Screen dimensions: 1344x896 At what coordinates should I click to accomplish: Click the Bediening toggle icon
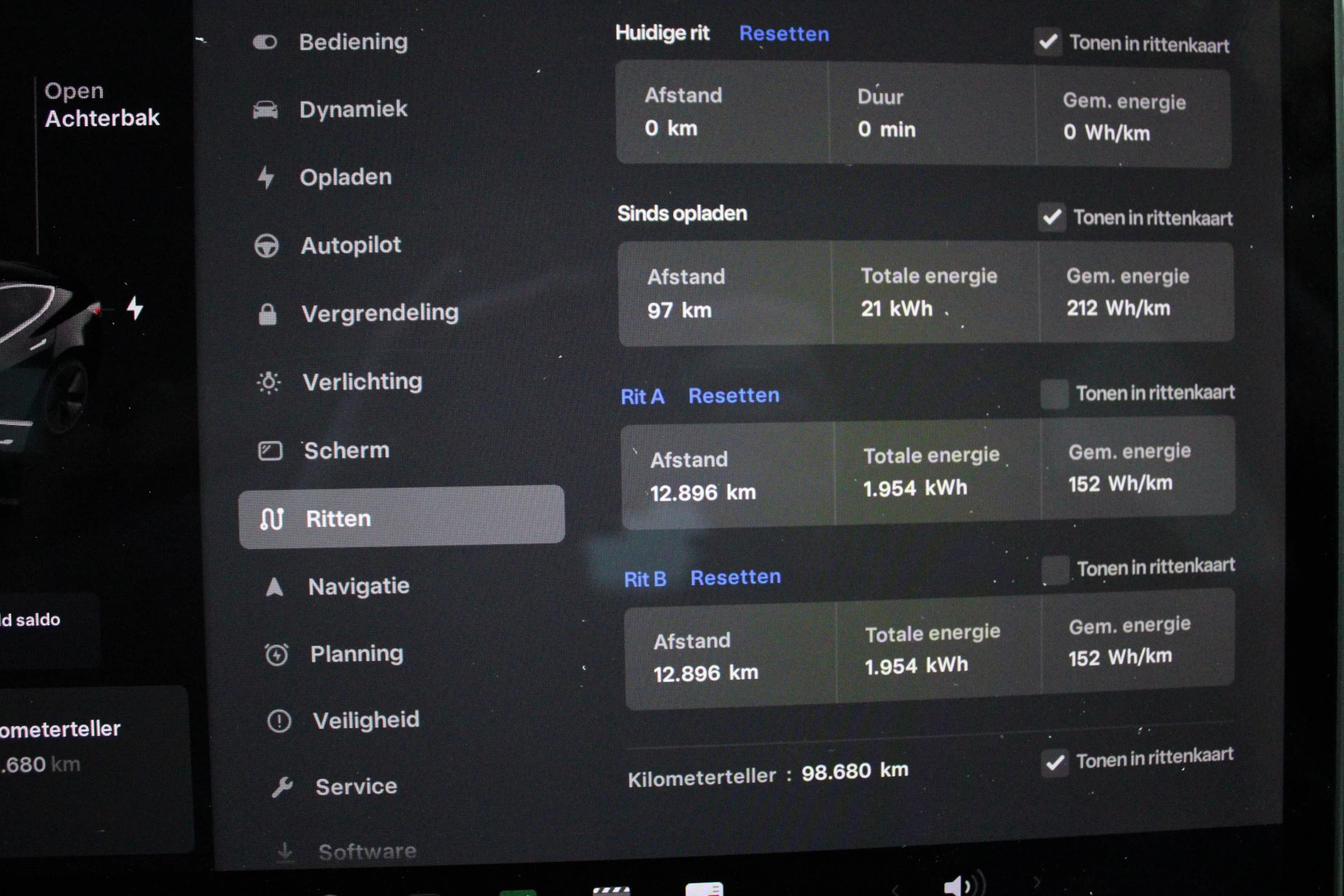(265, 43)
